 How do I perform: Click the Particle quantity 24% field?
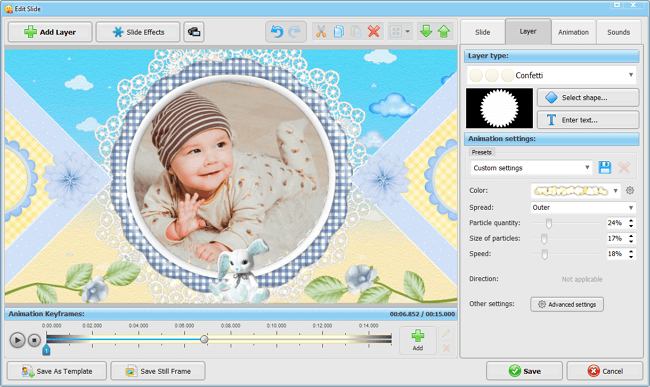coord(616,223)
